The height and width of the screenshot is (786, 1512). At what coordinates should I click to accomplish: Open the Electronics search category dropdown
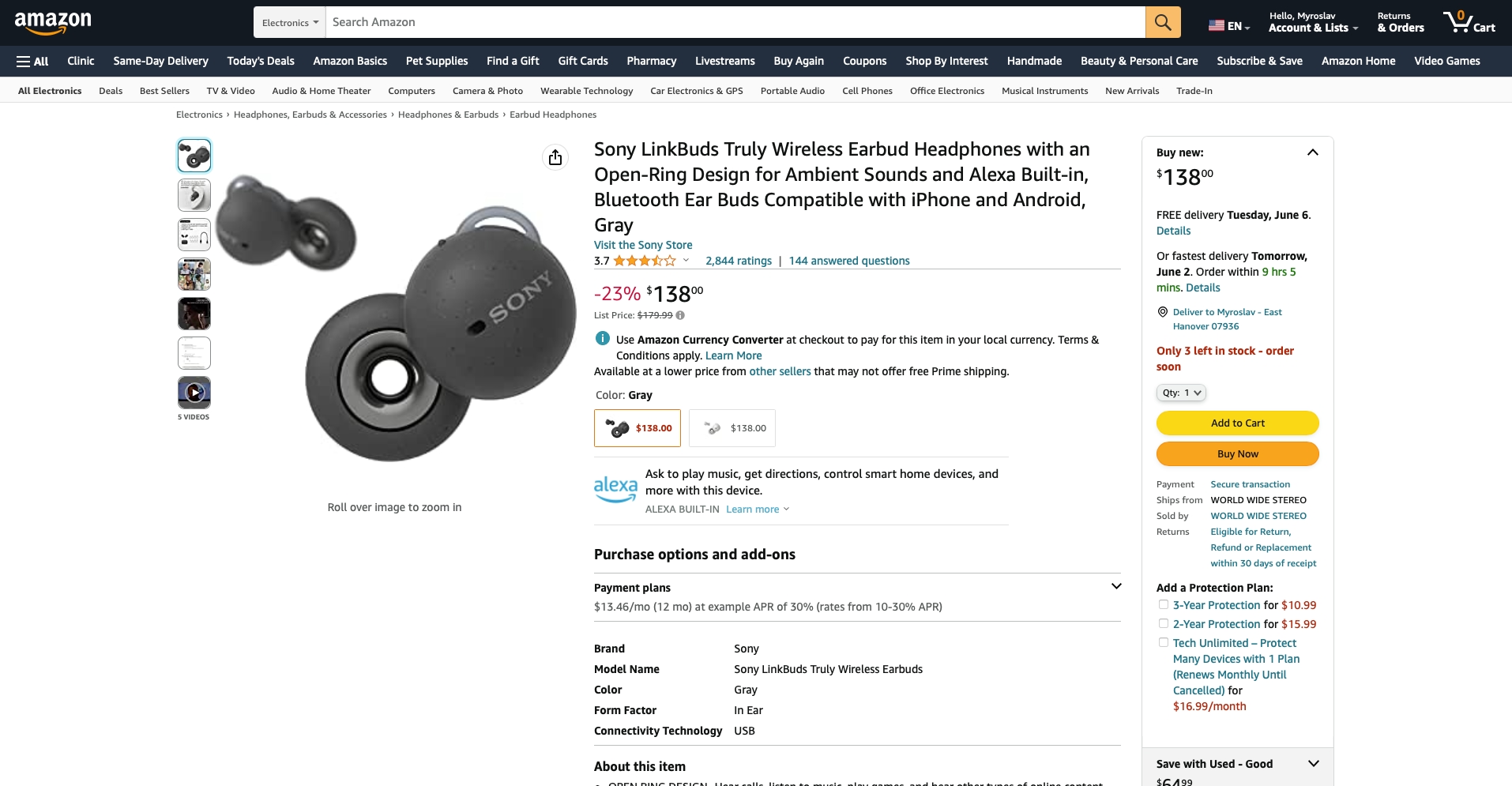pyautogui.click(x=290, y=23)
